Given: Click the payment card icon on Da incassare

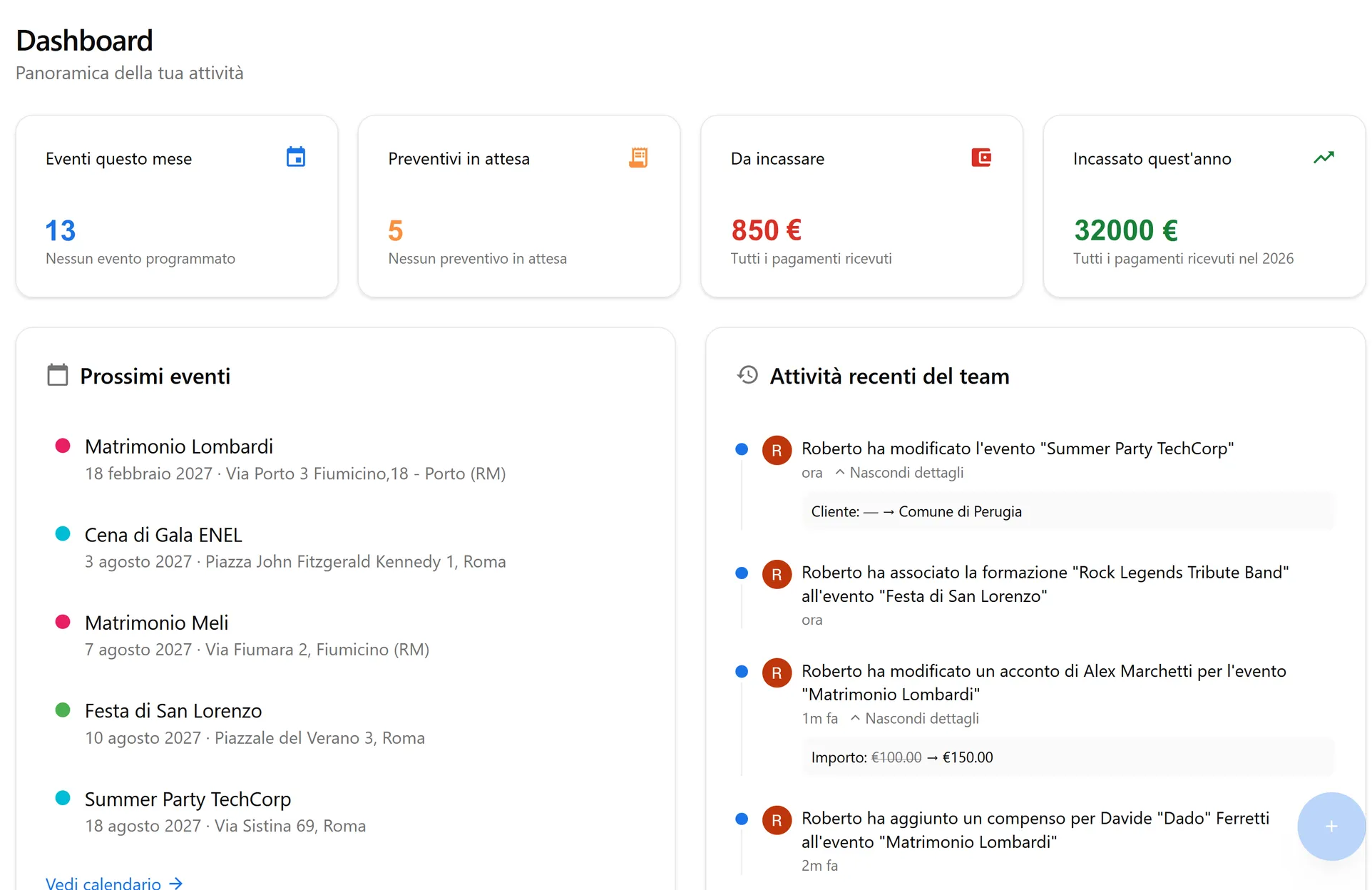Looking at the screenshot, I should click(x=981, y=157).
